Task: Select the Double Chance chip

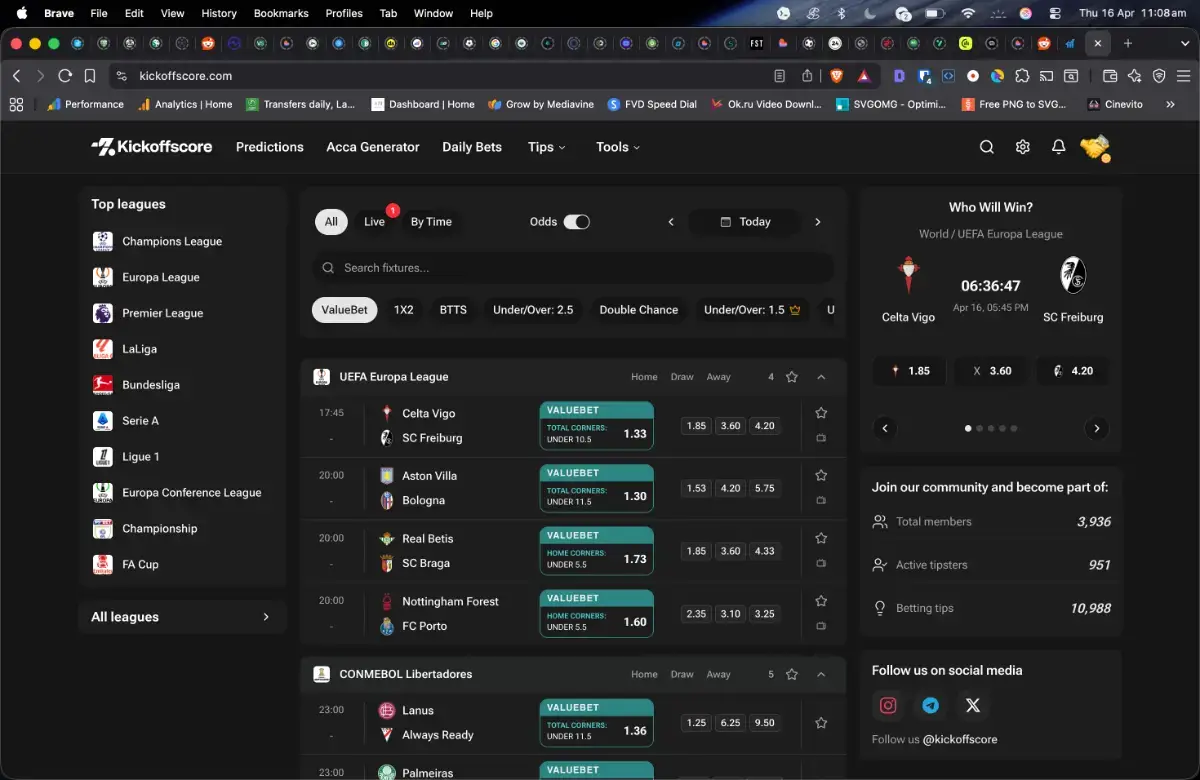Action: 639,310
